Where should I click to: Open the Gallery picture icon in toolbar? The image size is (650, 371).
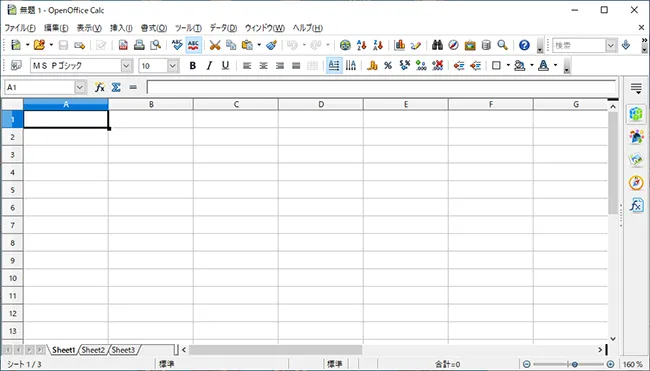470,45
